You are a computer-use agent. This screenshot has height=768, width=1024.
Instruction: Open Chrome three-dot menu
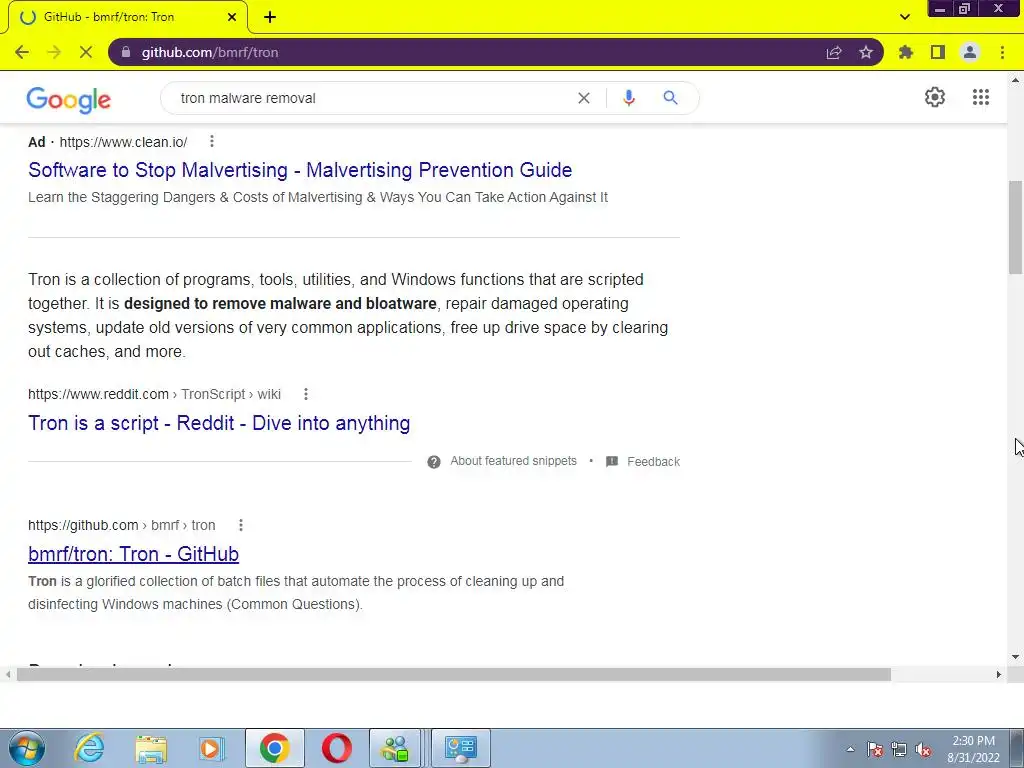coord(1002,52)
